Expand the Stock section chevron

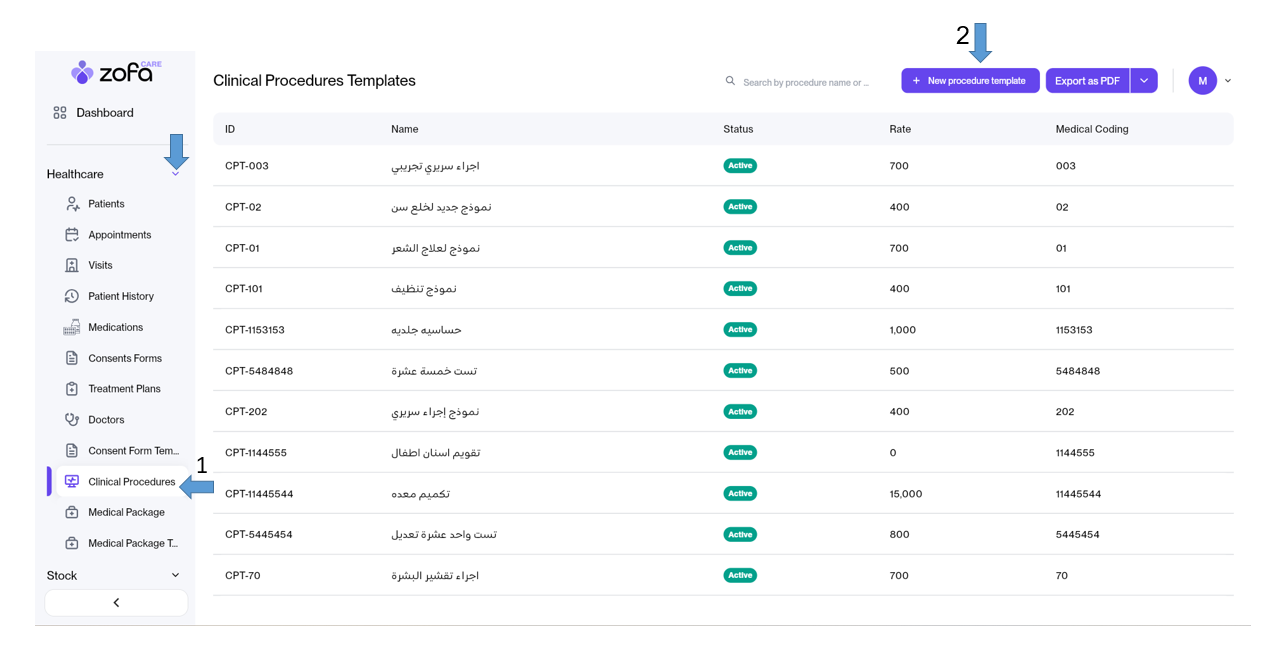tap(176, 576)
